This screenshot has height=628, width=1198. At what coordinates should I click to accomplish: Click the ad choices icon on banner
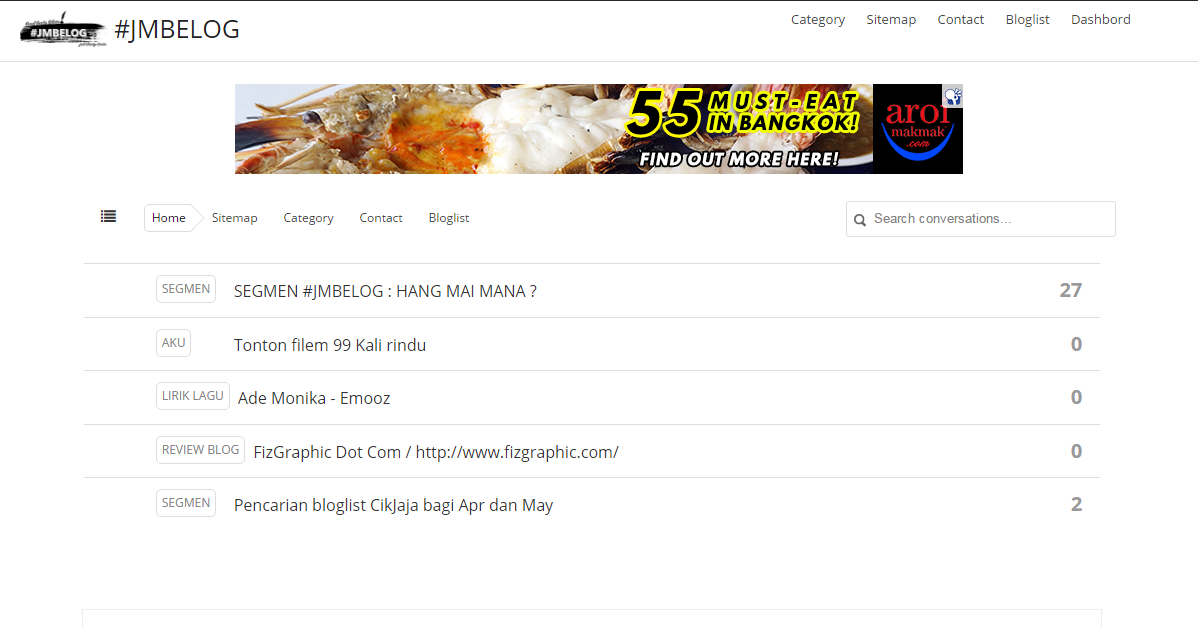pyautogui.click(x=953, y=96)
